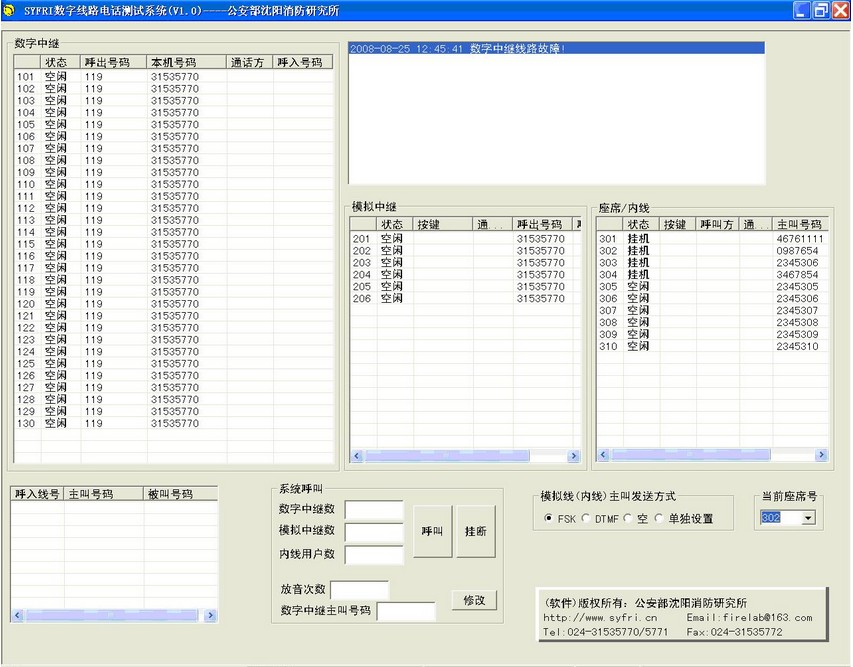This screenshot has width=853, height=667.
Task: Click the 呼入线号 table scrollbar left arrow
Action: pos(17,616)
